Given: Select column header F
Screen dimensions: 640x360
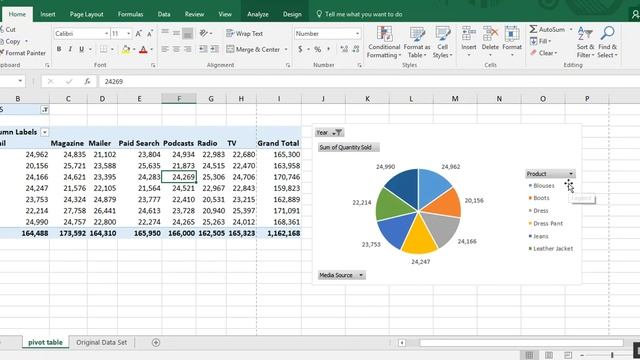Looking at the screenshot, I should pyautogui.click(x=179, y=99).
